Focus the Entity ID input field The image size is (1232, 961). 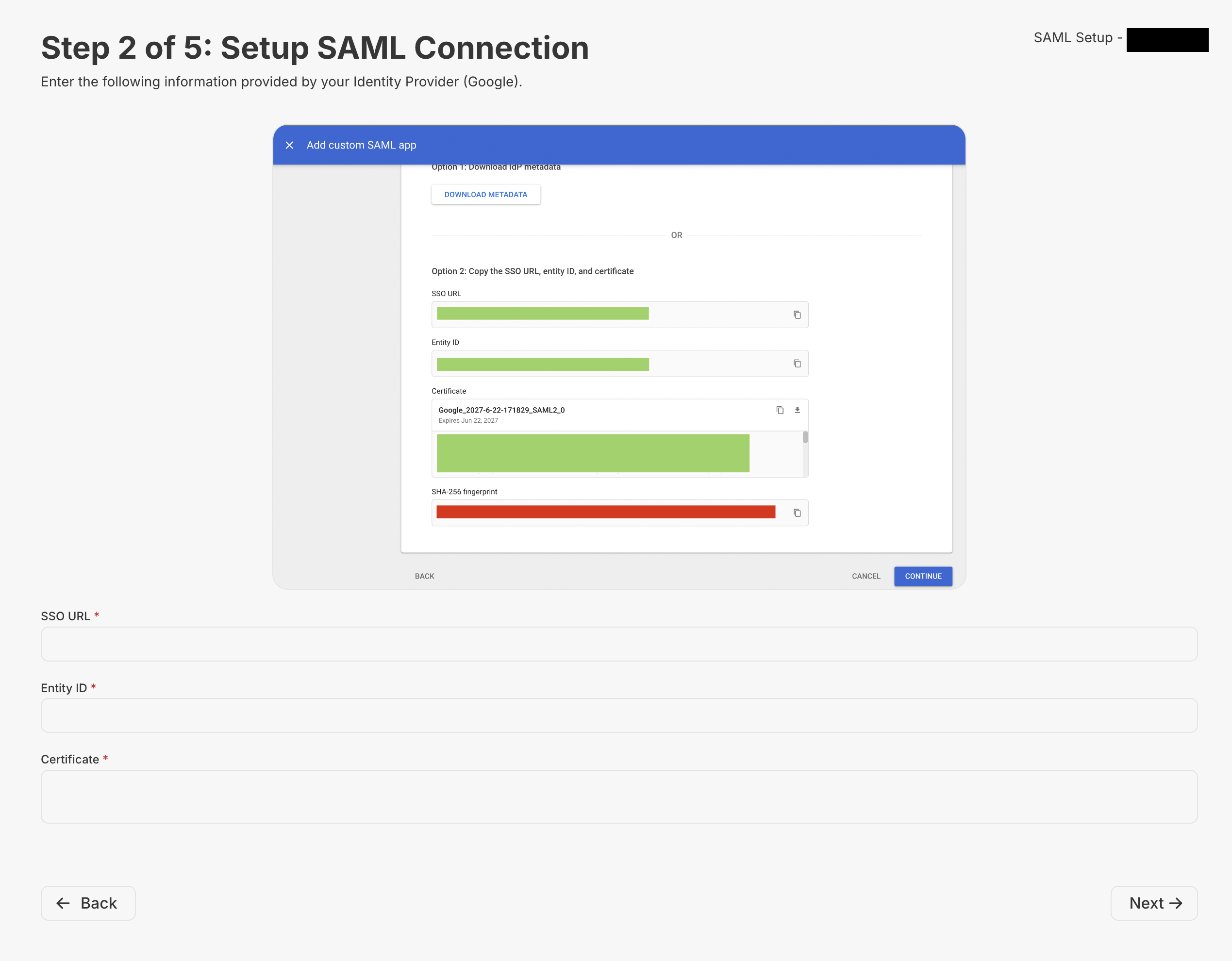619,715
